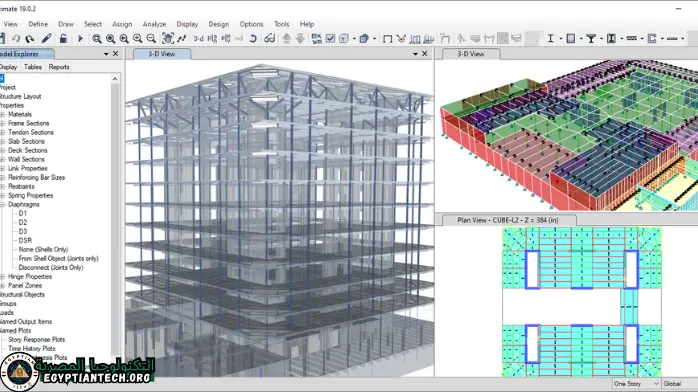This screenshot has width=698, height=392.
Task: Switch to Plan view using Pl icon
Action: (212, 39)
